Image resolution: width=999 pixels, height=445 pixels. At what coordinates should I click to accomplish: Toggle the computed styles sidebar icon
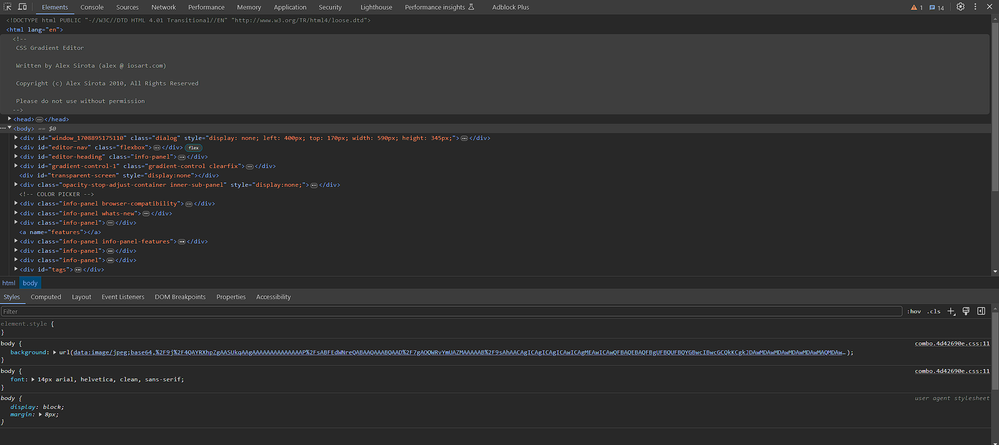click(980, 311)
